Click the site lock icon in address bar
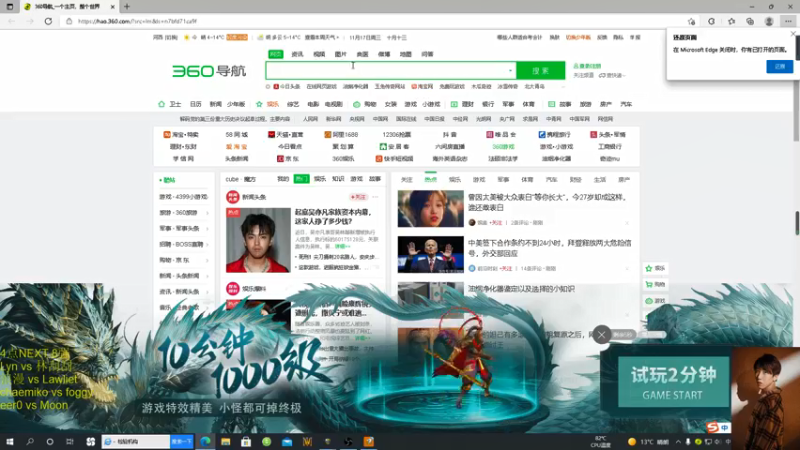800x450 pixels. [69, 21]
